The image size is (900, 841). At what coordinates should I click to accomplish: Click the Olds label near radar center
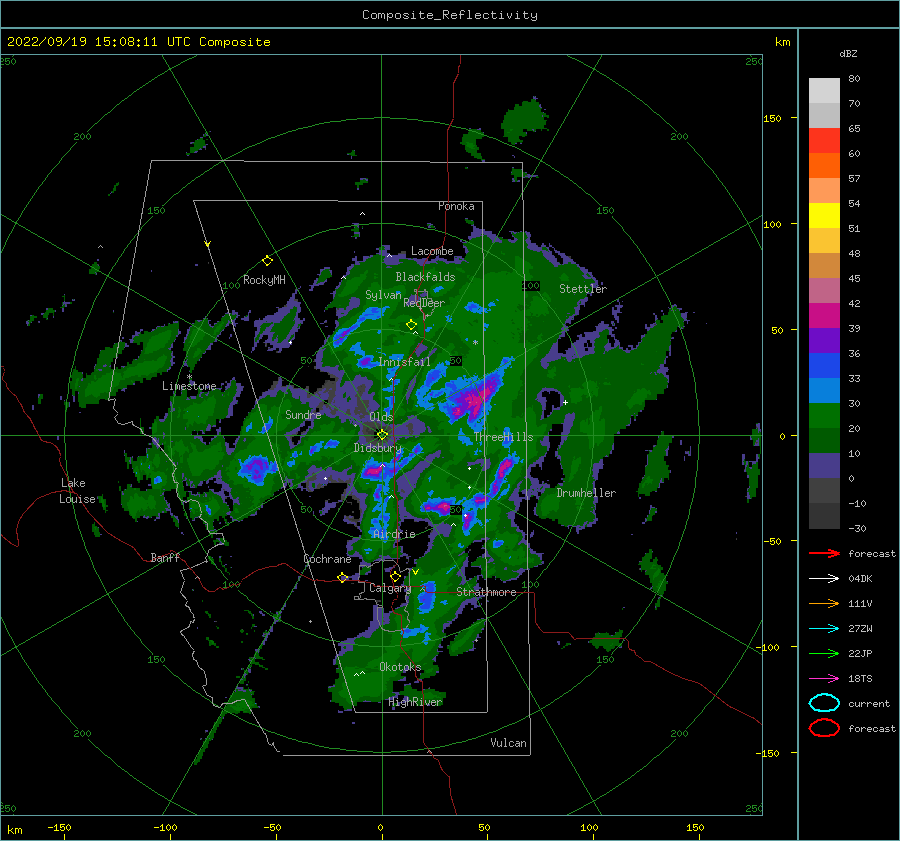[x=381, y=417]
